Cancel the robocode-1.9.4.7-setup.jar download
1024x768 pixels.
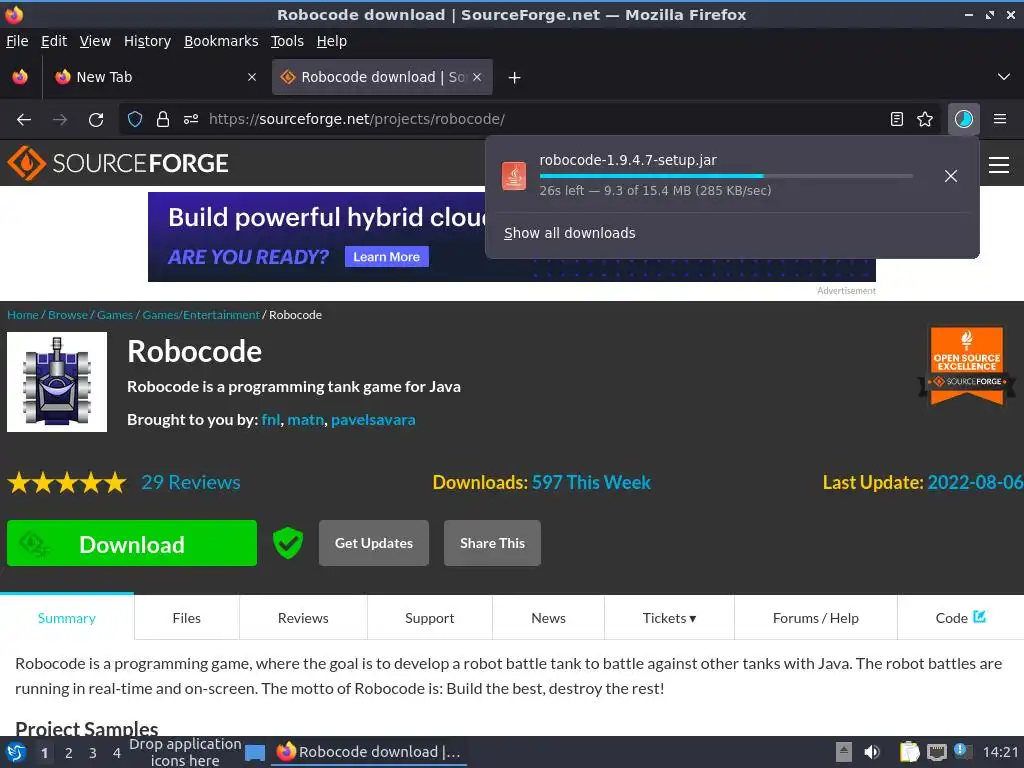[x=951, y=176]
